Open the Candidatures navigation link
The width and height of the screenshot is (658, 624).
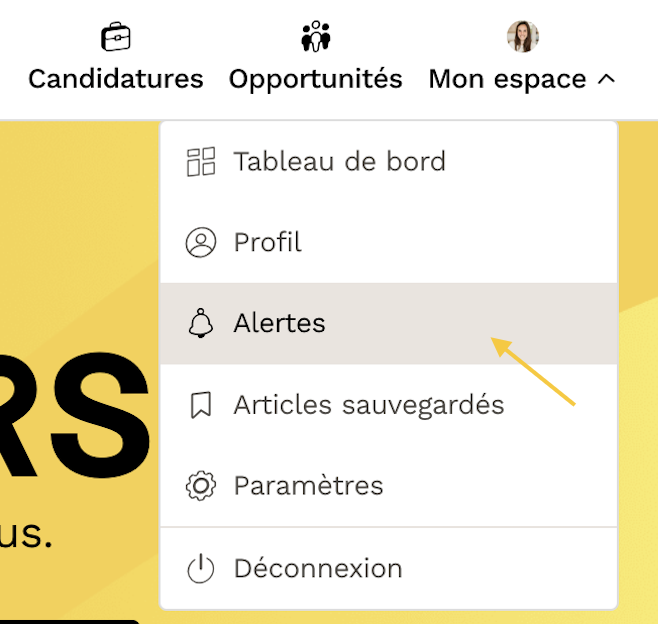pyautogui.click(x=116, y=79)
